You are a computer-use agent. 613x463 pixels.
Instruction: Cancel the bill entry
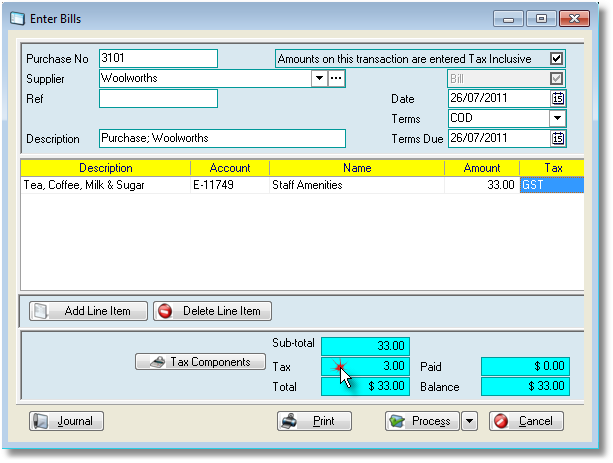[526, 421]
